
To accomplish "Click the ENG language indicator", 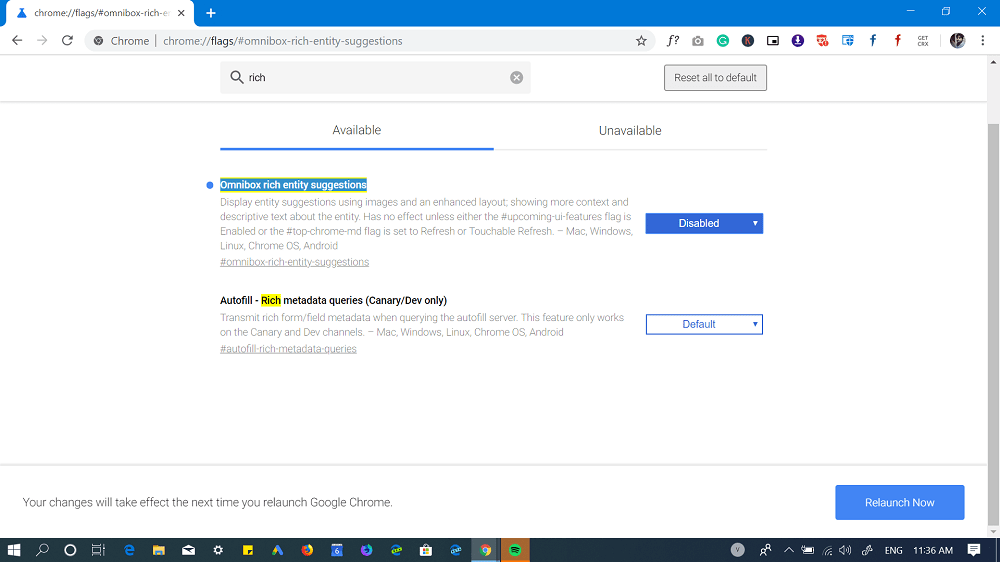I will point(893,551).
